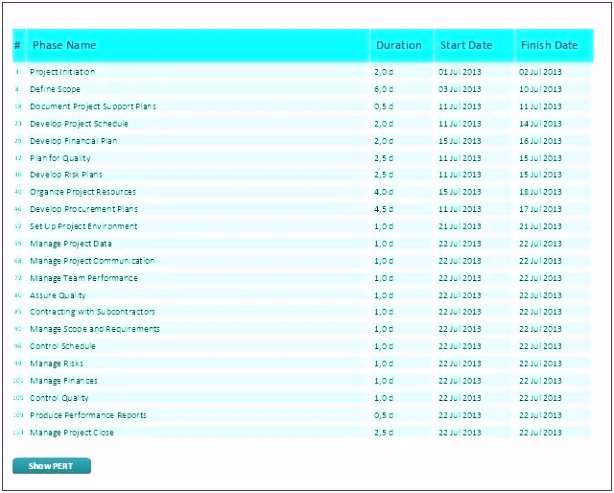Open Document Project Support Plans row
This screenshot has width=614, height=493.
[302, 107]
